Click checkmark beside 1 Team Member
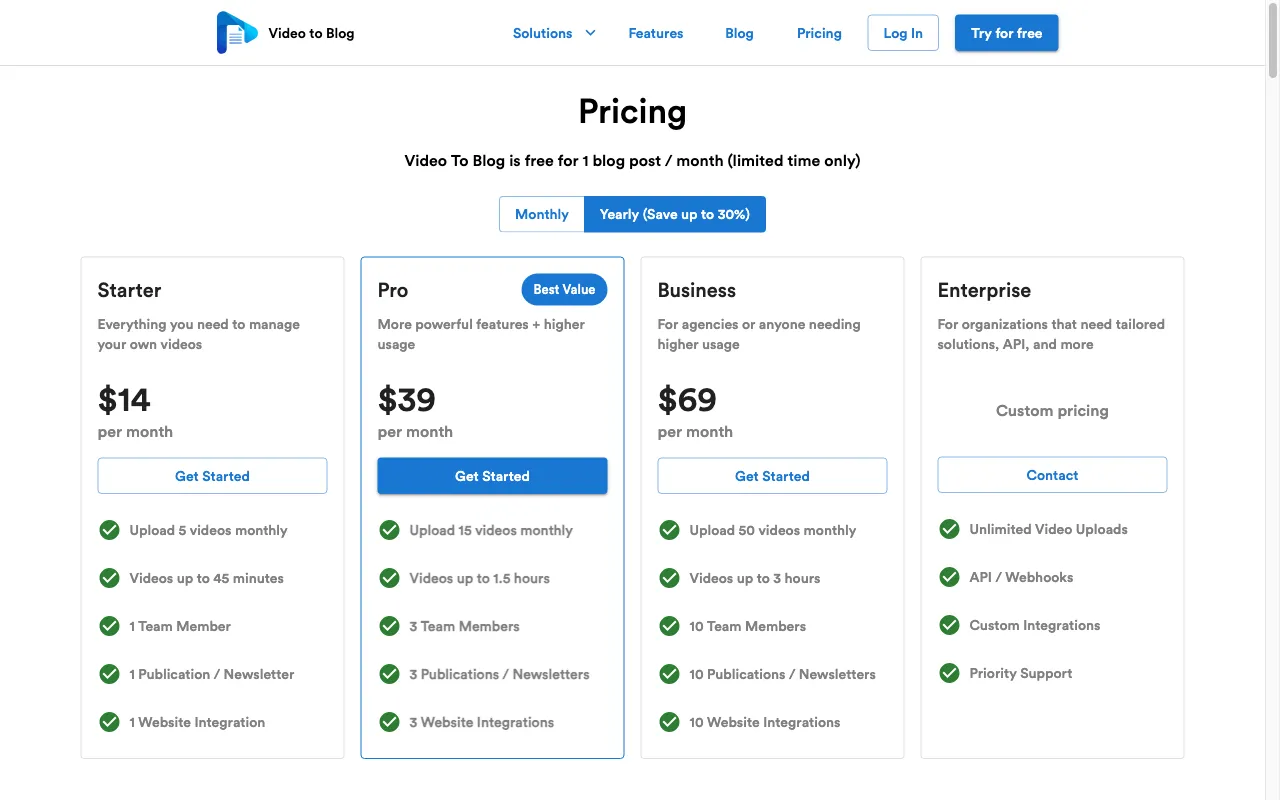The width and height of the screenshot is (1280, 800). 110,626
